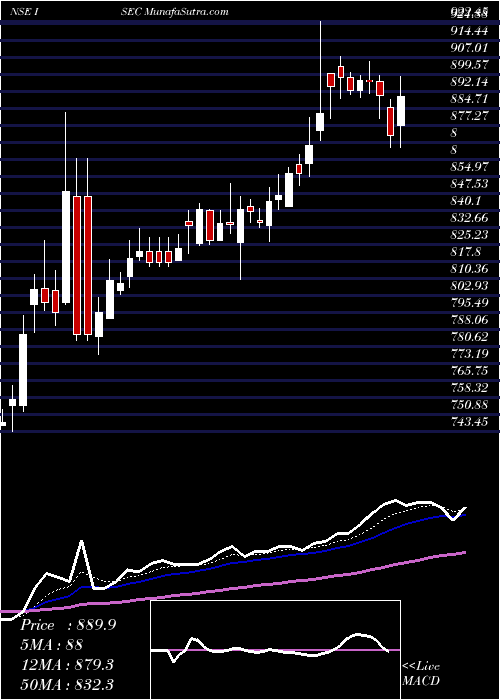Pick the 773.19 price label
This screenshot has width=500, height=700.
point(469,354)
